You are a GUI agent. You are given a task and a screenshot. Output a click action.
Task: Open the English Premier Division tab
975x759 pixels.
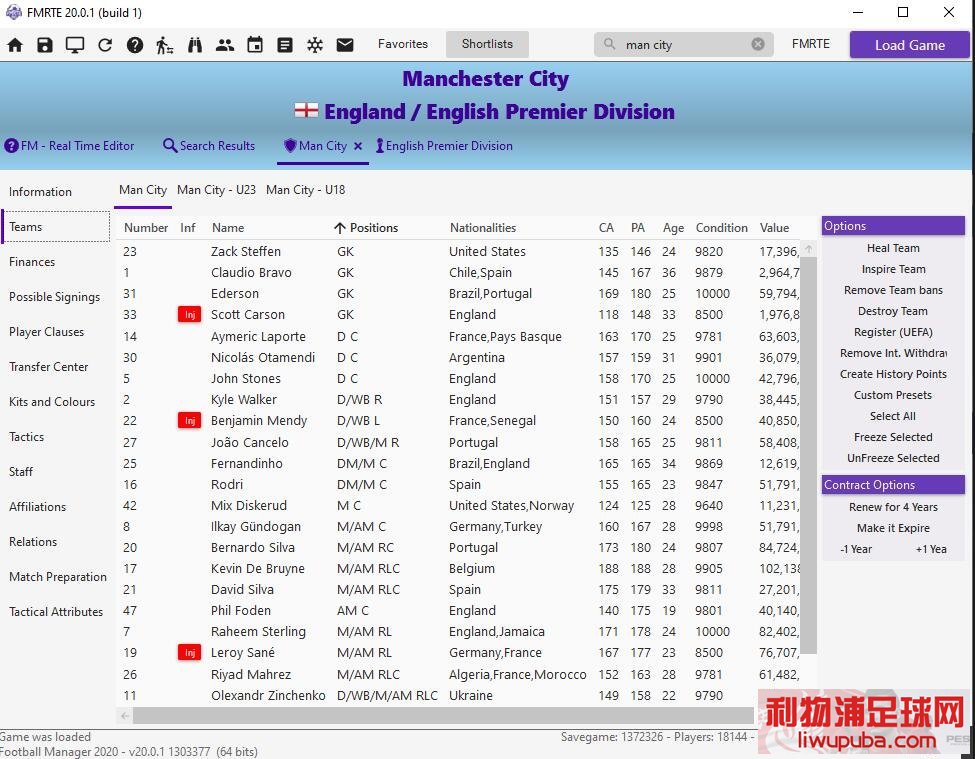coord(445,146)
